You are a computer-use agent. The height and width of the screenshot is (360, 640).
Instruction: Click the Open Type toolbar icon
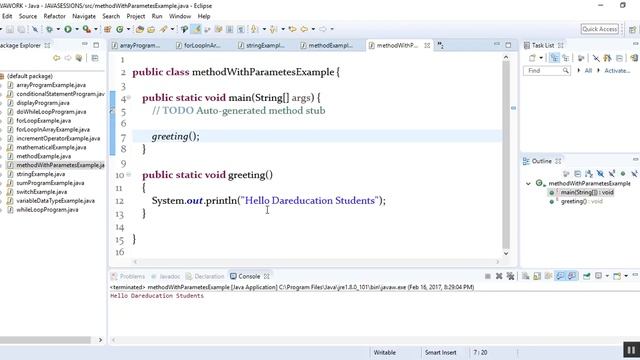140,29
